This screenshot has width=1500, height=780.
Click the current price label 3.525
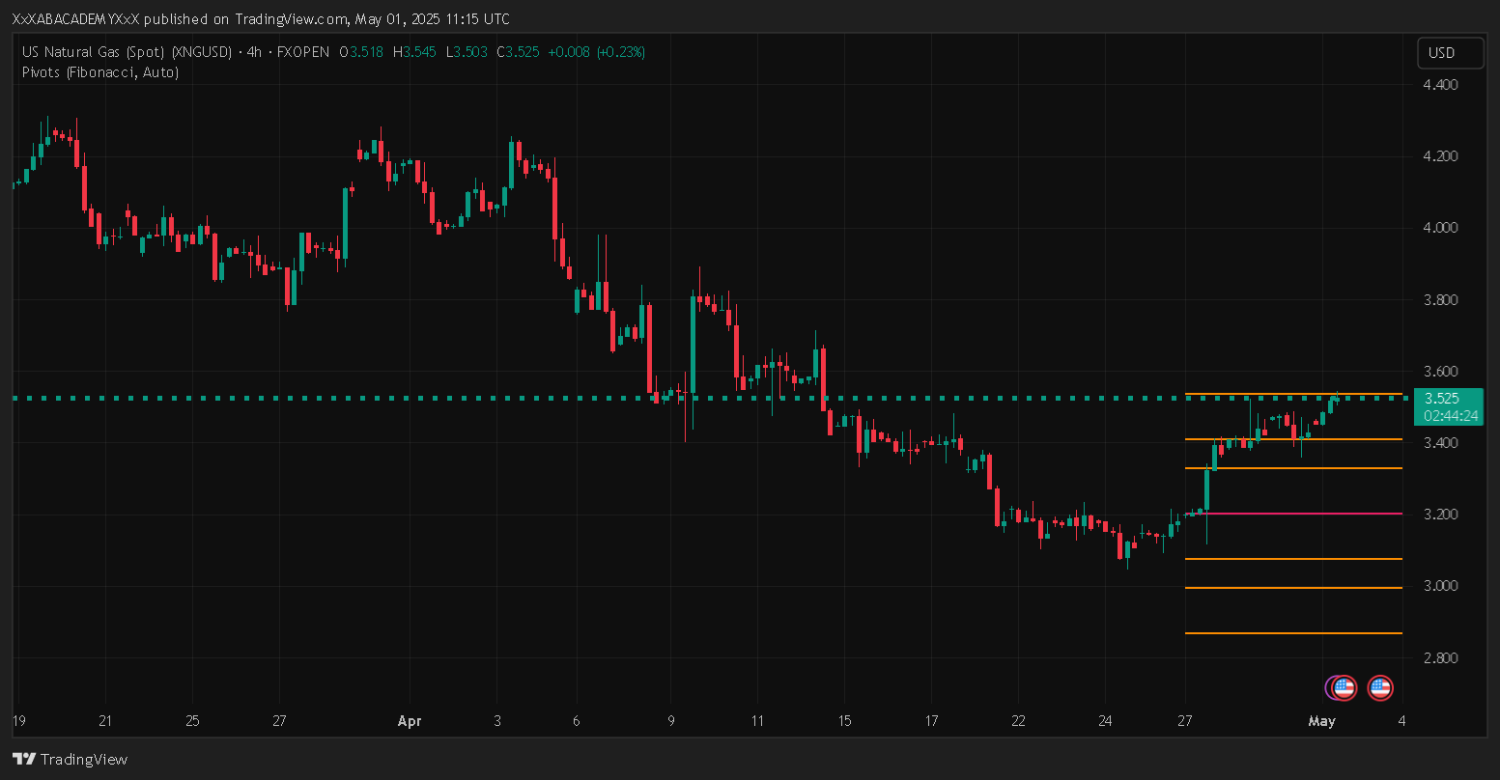click(x=1442, y=398)
